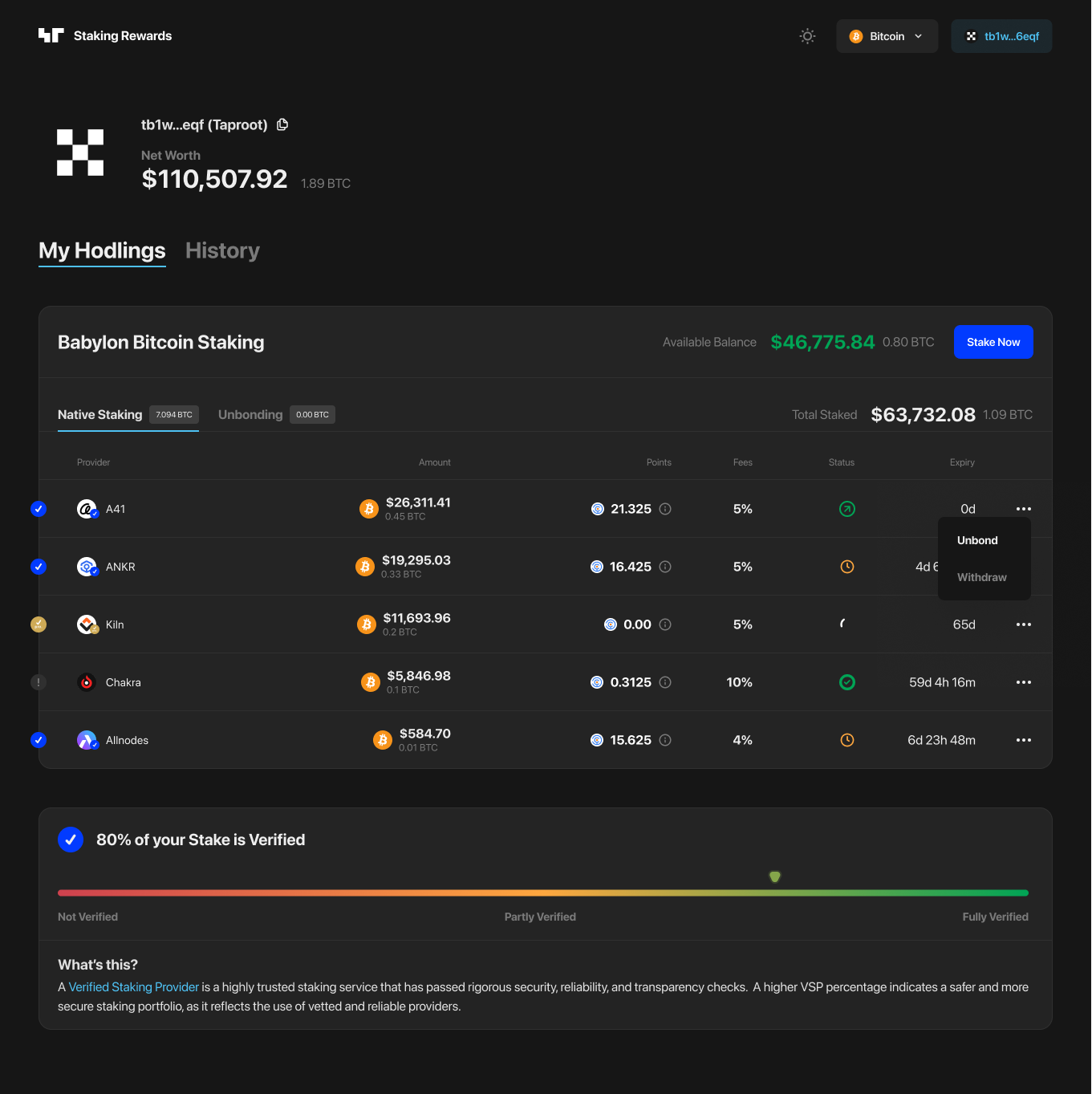Screen dimensions: 1092x1094
Task: Click the A41 green arrow status icon
Action: [847, 509]
